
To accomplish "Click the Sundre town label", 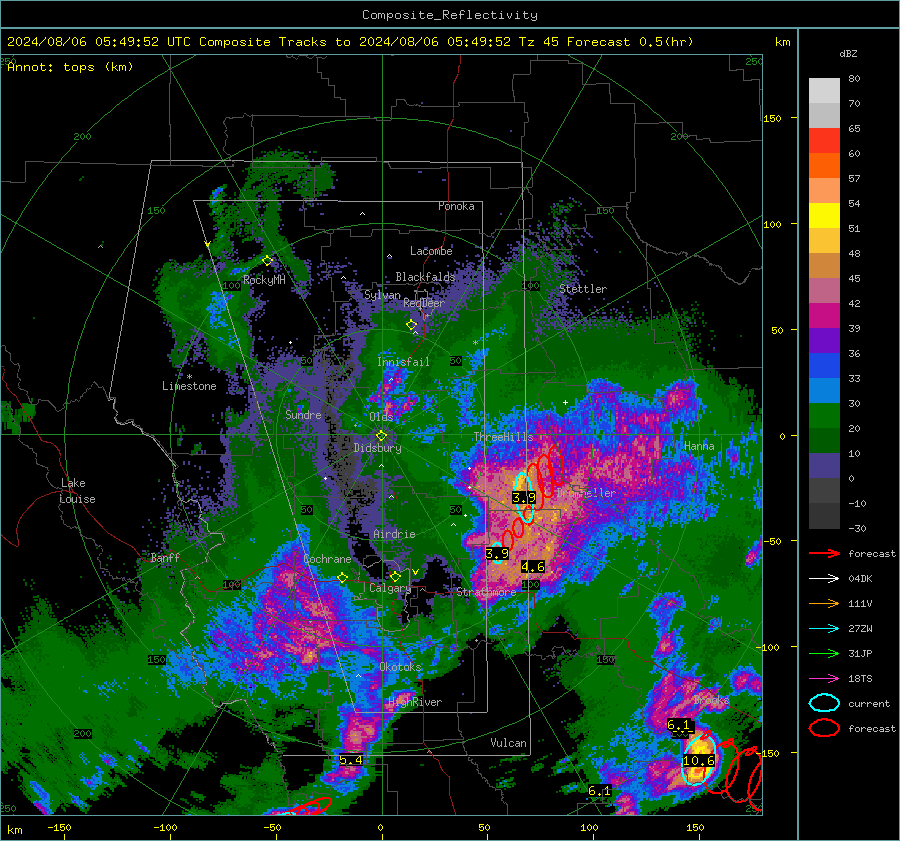I will pos(303,414).
